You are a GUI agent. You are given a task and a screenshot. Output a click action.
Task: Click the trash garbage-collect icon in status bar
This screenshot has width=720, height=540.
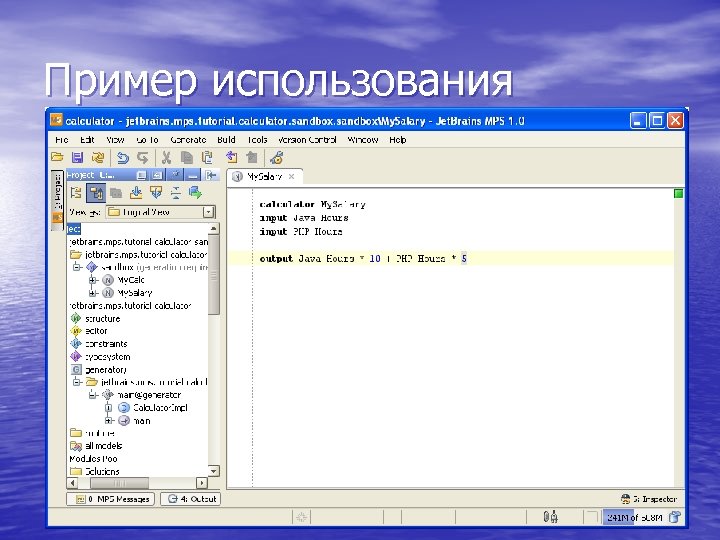(675, 517)
